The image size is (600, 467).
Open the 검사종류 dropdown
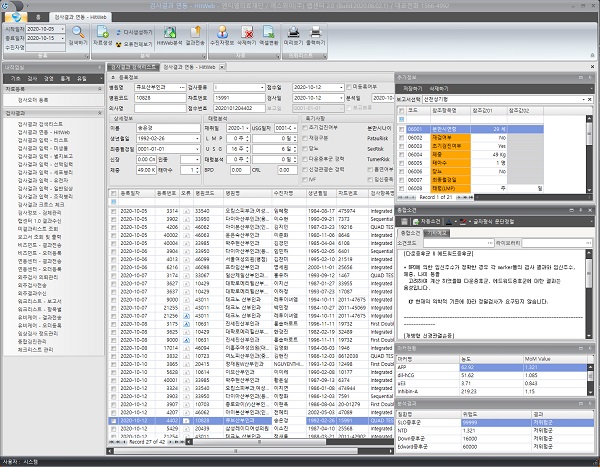click(262, 87)
